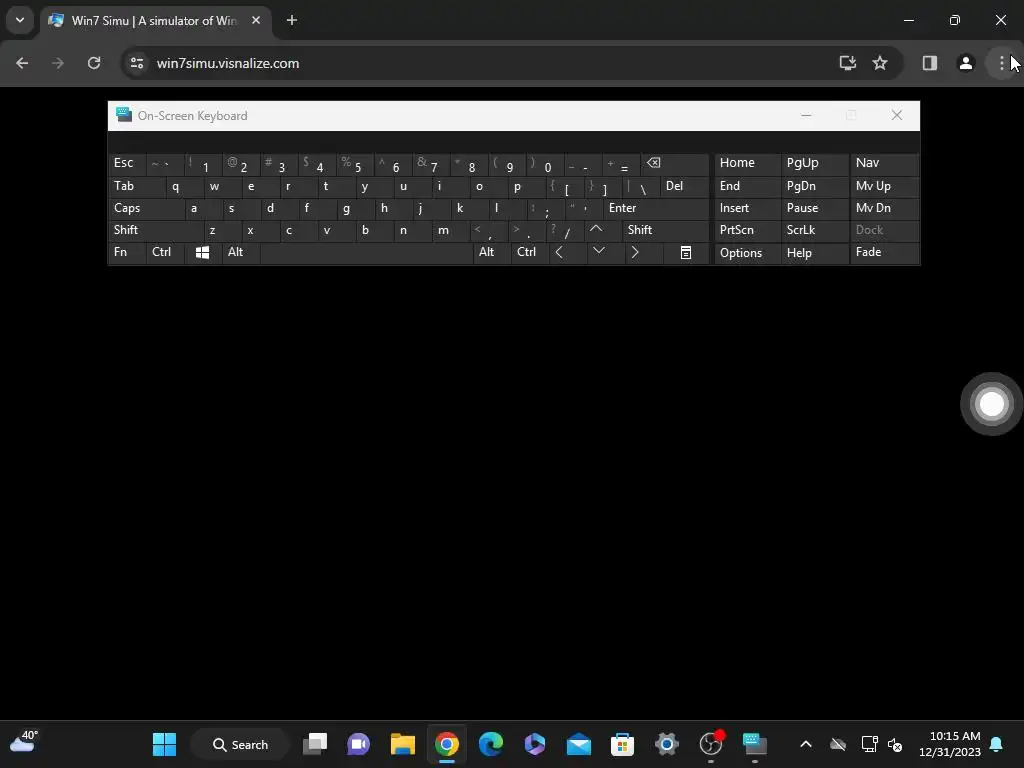Click the Tab key
The image size is (1024, 768).
click(x=136, y=186)
